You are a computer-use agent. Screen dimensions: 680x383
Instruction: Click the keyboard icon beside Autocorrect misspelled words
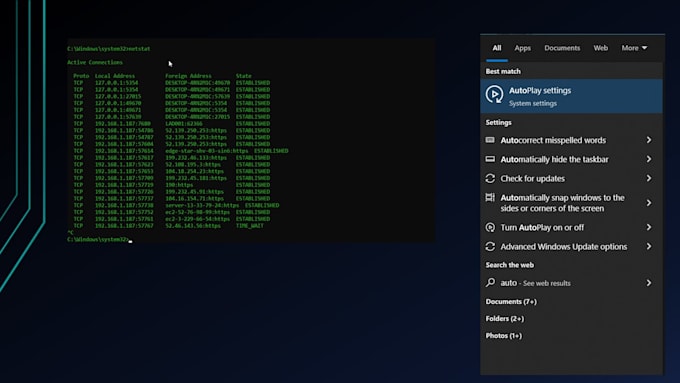490,140
